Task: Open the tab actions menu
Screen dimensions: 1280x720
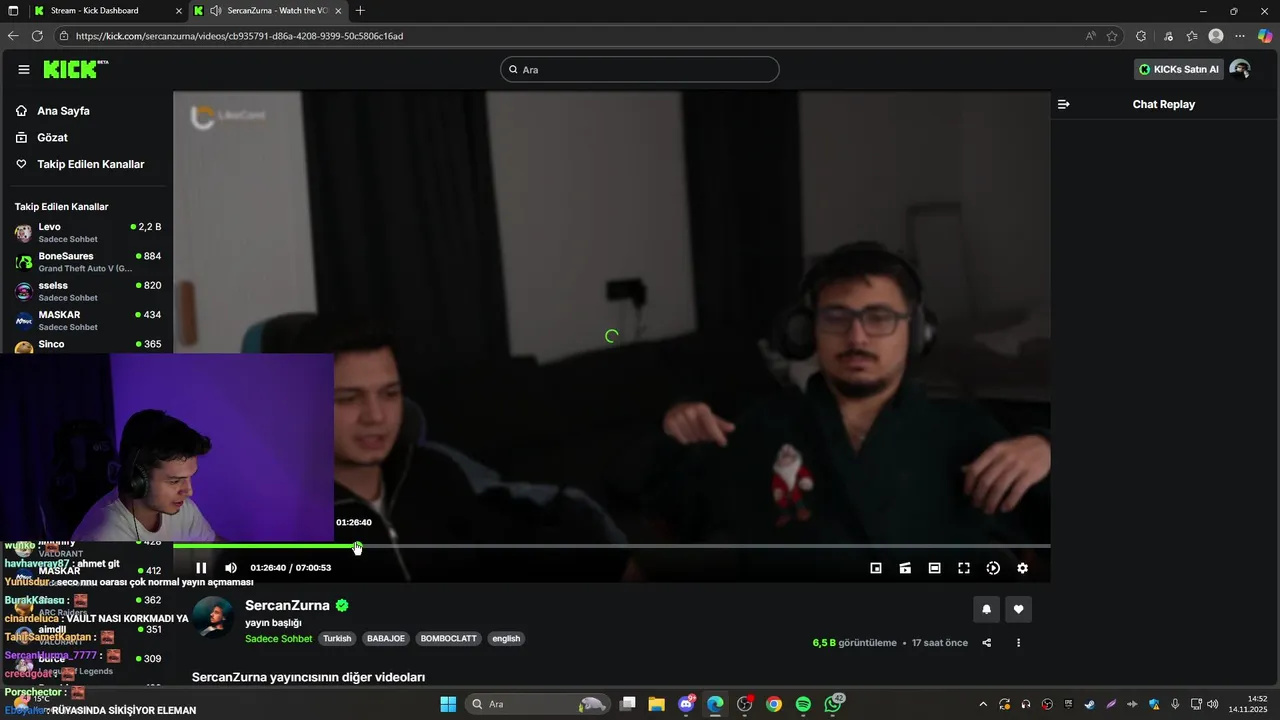Action: pos(14,10)
